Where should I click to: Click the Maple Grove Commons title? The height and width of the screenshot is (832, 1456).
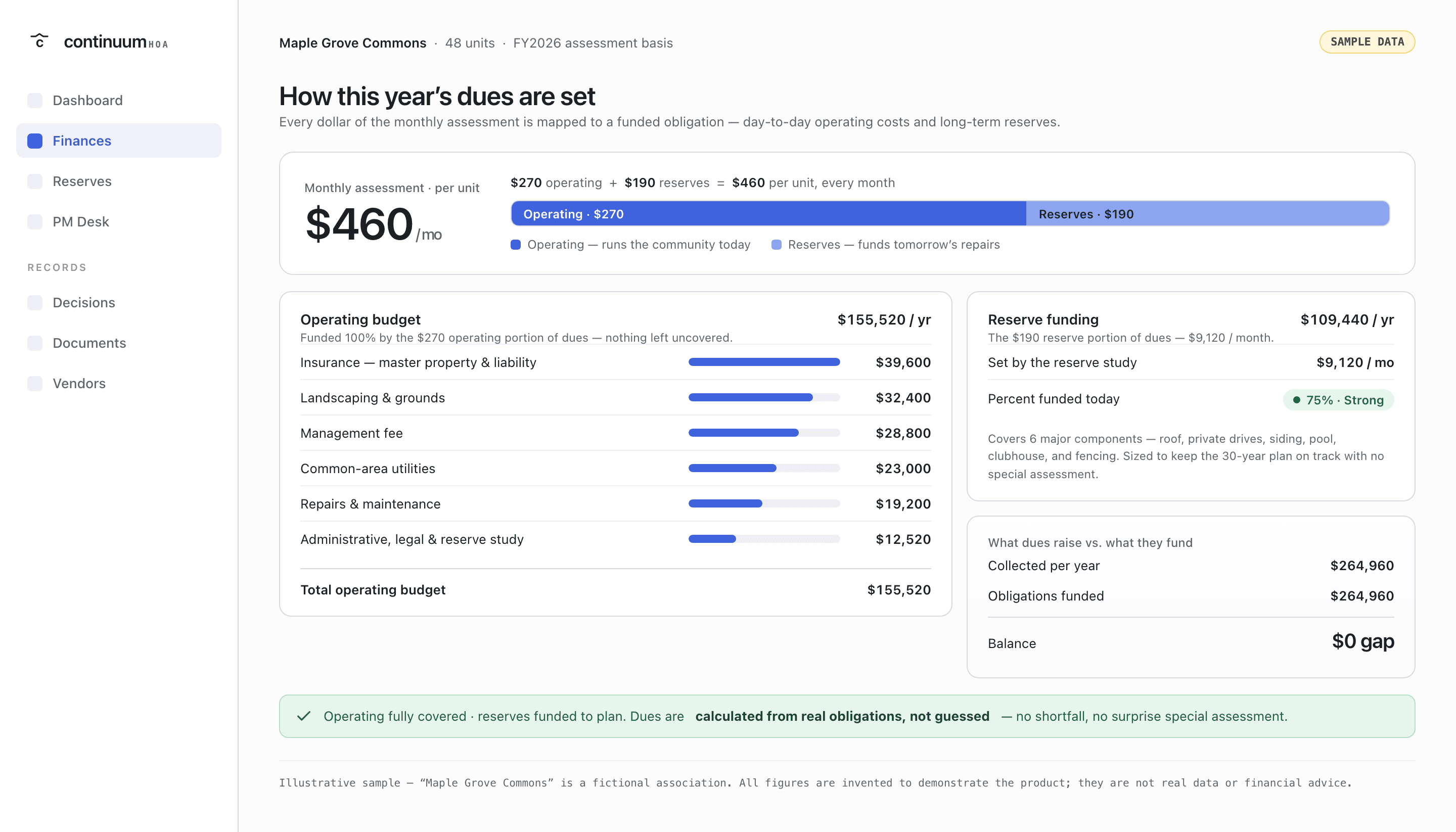click(x=352, y=43)
